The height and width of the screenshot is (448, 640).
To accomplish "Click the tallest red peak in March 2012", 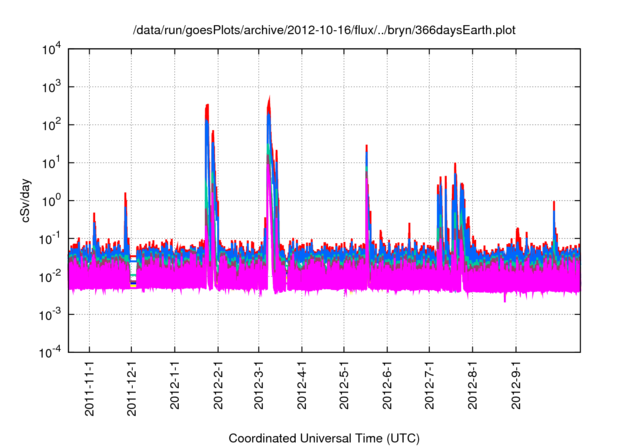I will point(269,100).
